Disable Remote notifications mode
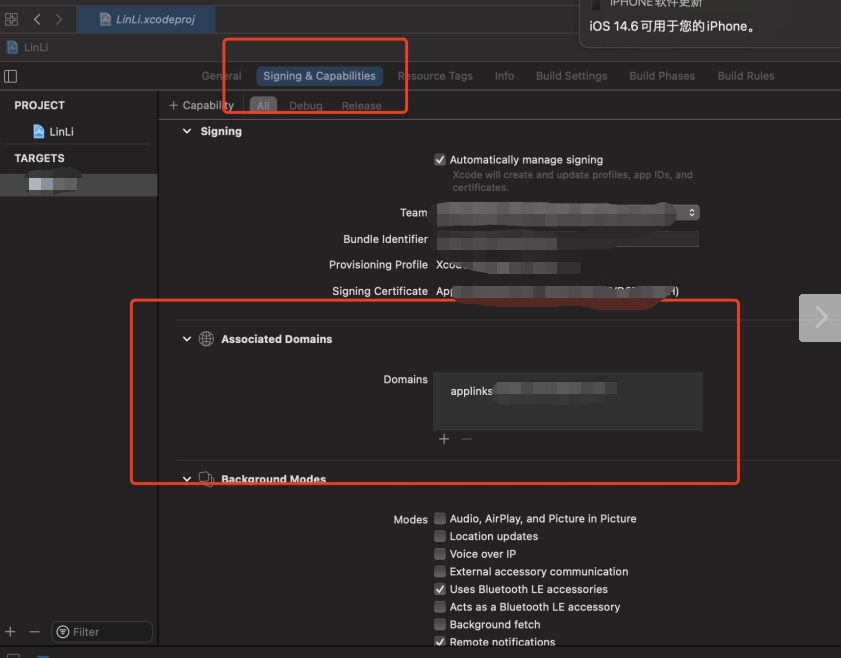Viewport: 841px width, 658px height. [440, 642]
